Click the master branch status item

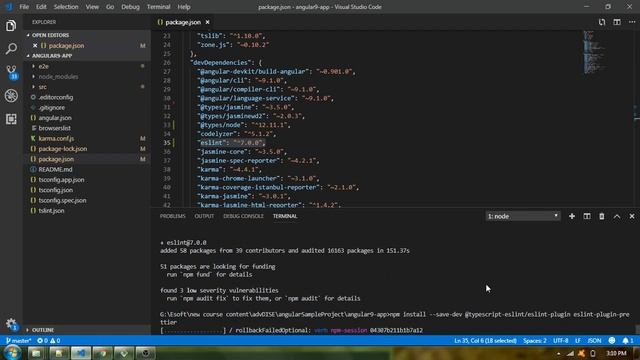point(18,341)
